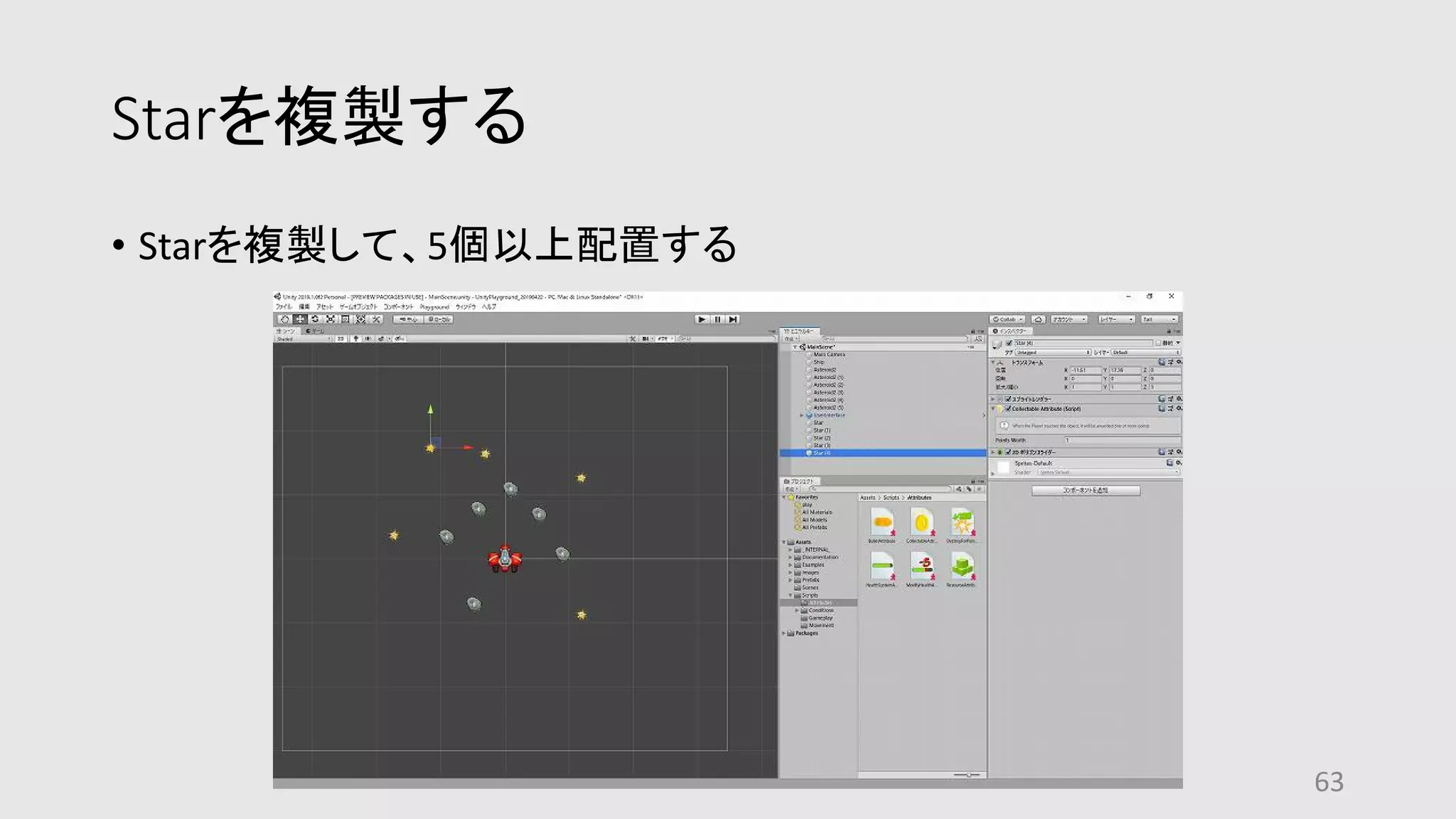Adjust the Project icon size slider
Viewport: 1456px width, 819px height.
[x=967, y=775]
